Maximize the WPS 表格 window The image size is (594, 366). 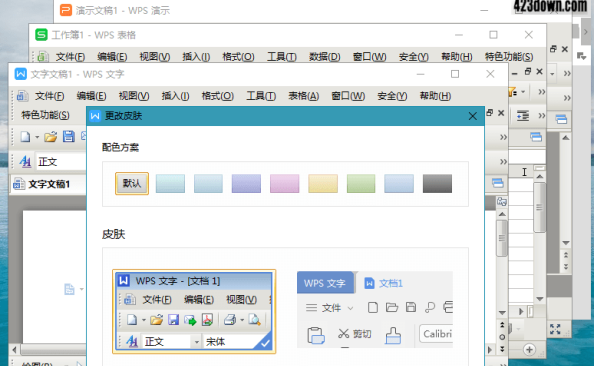pyautogui.click(x=493, y=35)
